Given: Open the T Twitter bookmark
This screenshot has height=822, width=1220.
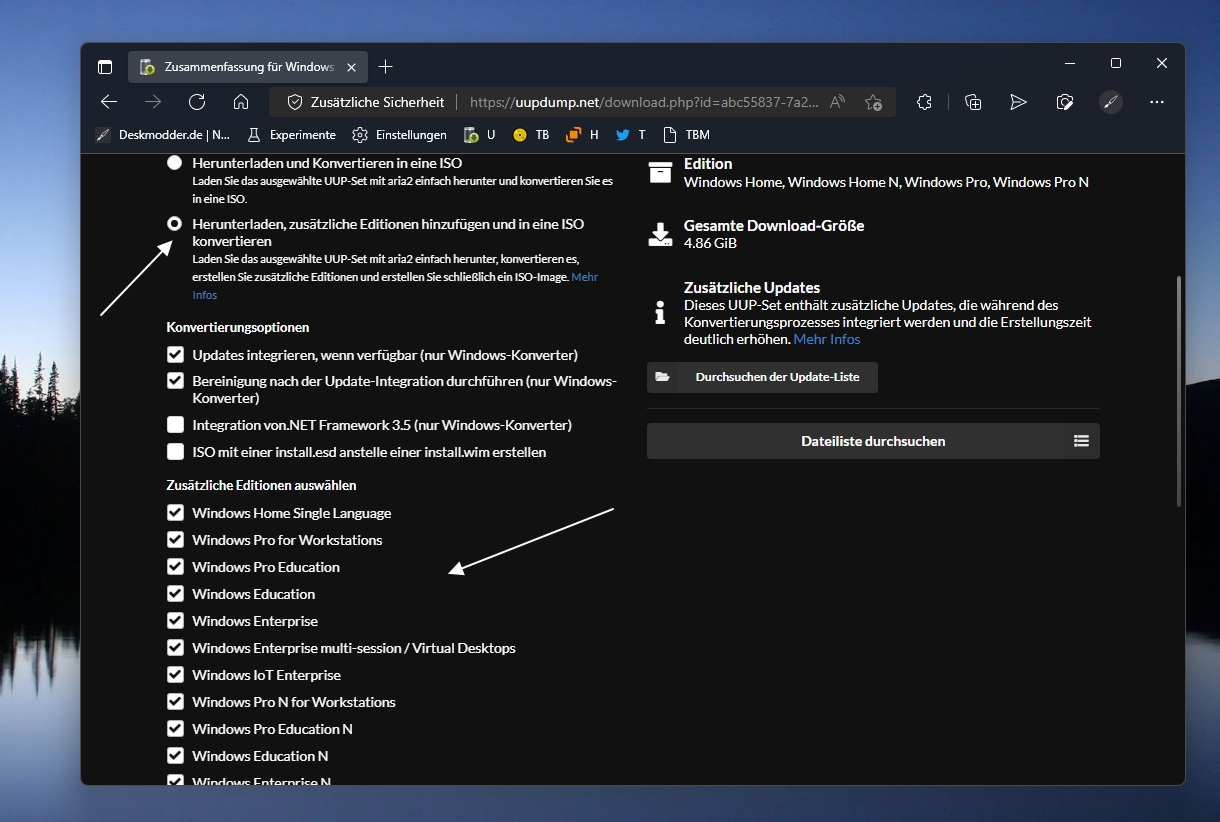Looking at the screenshot, I should coord(631,135).
